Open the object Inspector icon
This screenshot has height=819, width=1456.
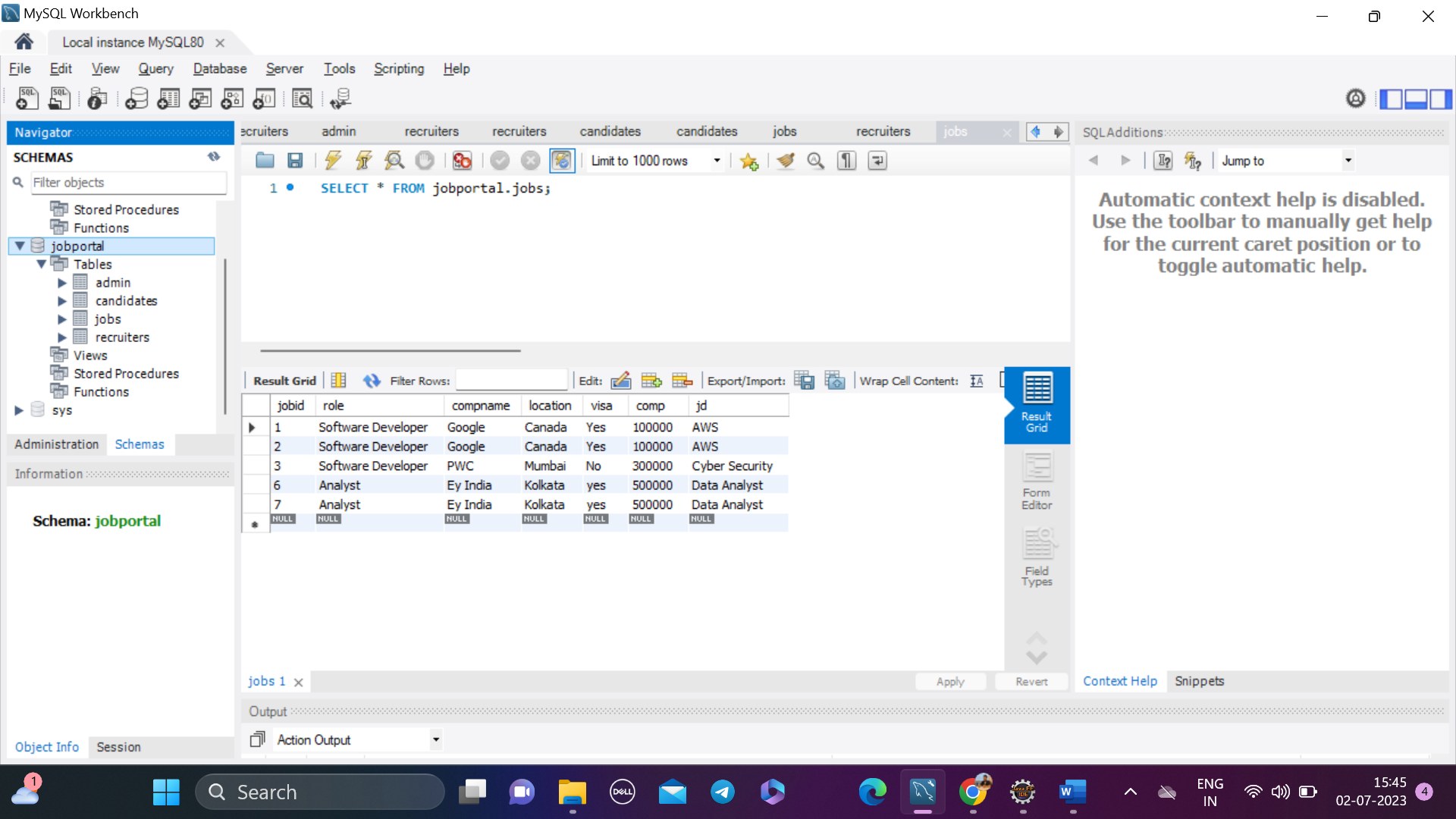coord(97,99)
